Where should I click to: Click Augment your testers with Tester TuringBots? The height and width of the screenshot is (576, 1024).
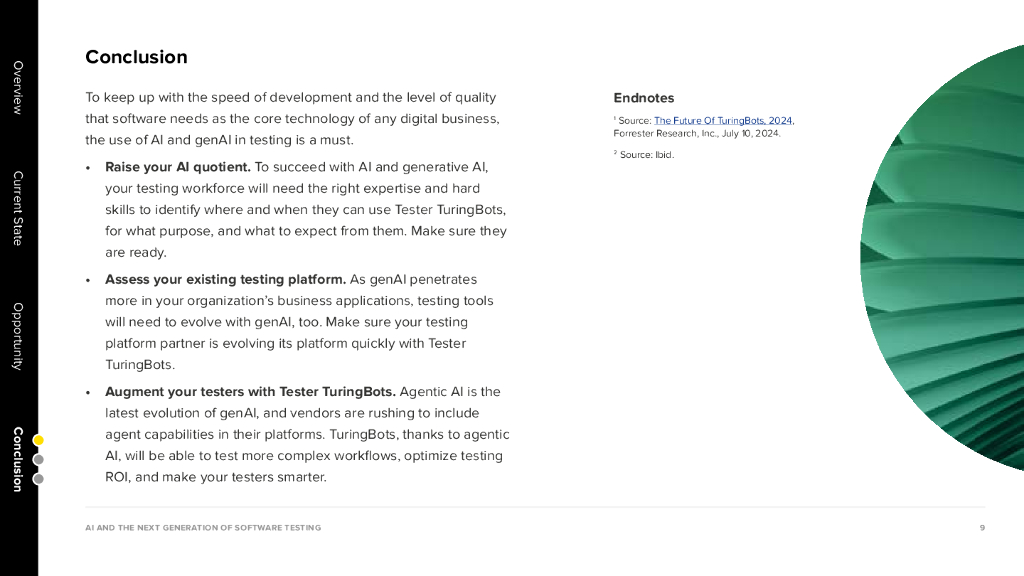point(250,392)
